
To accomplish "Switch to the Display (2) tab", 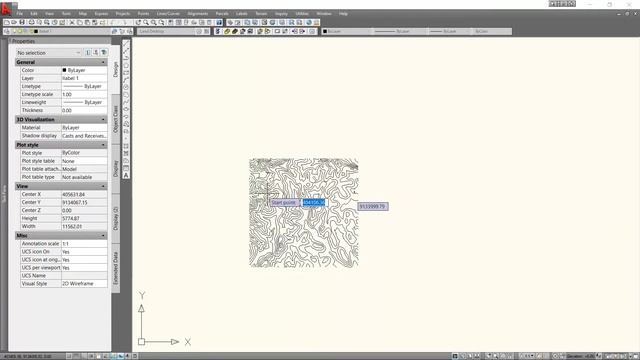I will (x=116, y=218).
